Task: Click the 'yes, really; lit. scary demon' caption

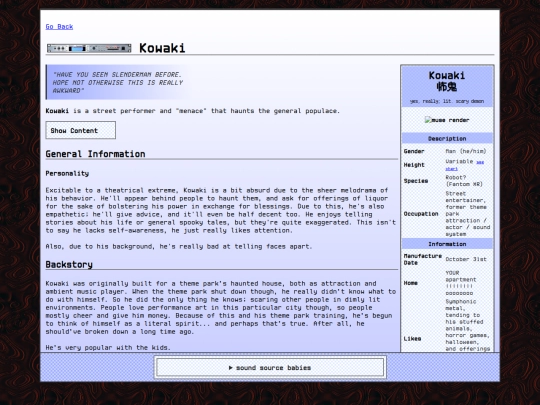Action: coord(447,101)
